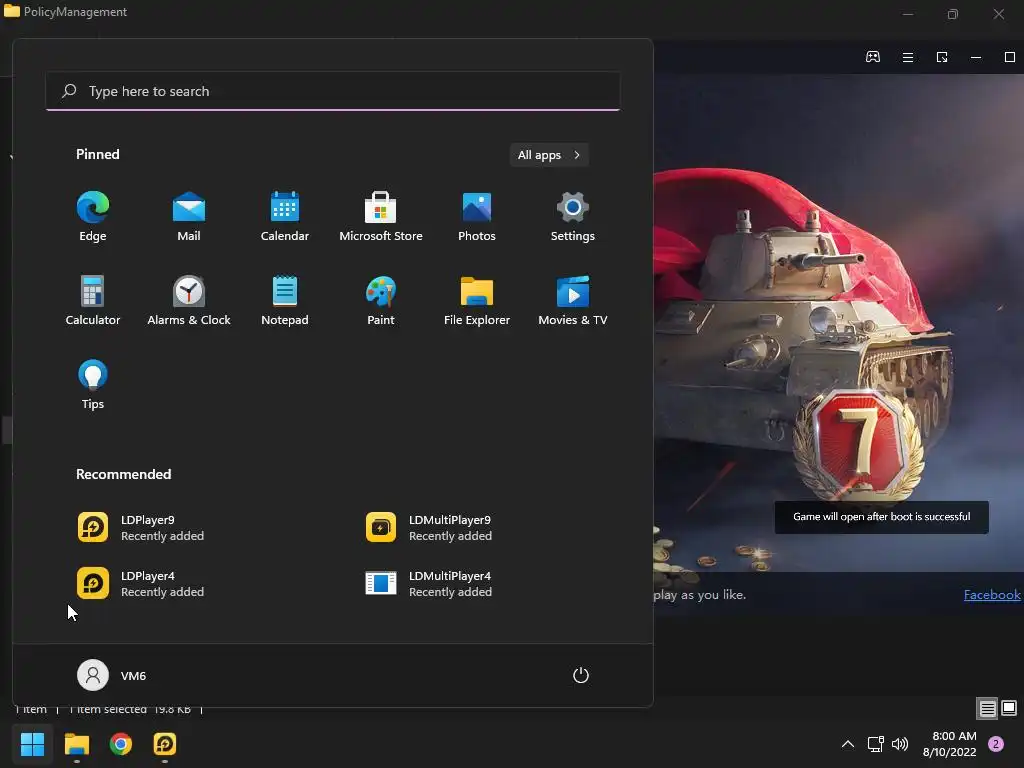The width and height of the screenshot is (1024, 768).
Task: Open the VM6 user account menu
Action: click(112, 675)
